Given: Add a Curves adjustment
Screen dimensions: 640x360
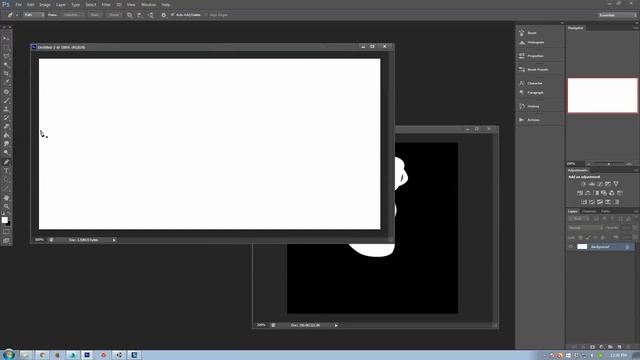Looking at the screenshot, I should [600, 184].
